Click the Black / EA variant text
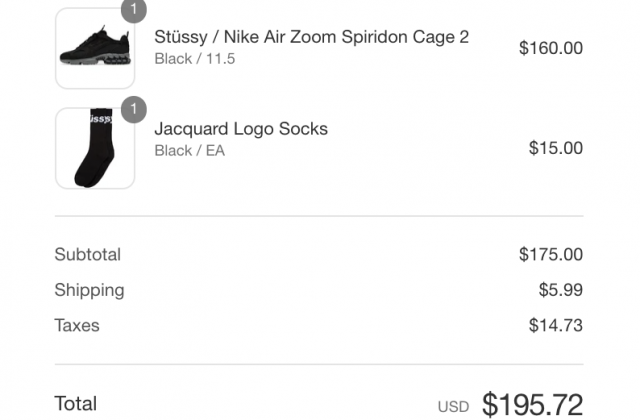640x420 pixels. pos(189,151)
